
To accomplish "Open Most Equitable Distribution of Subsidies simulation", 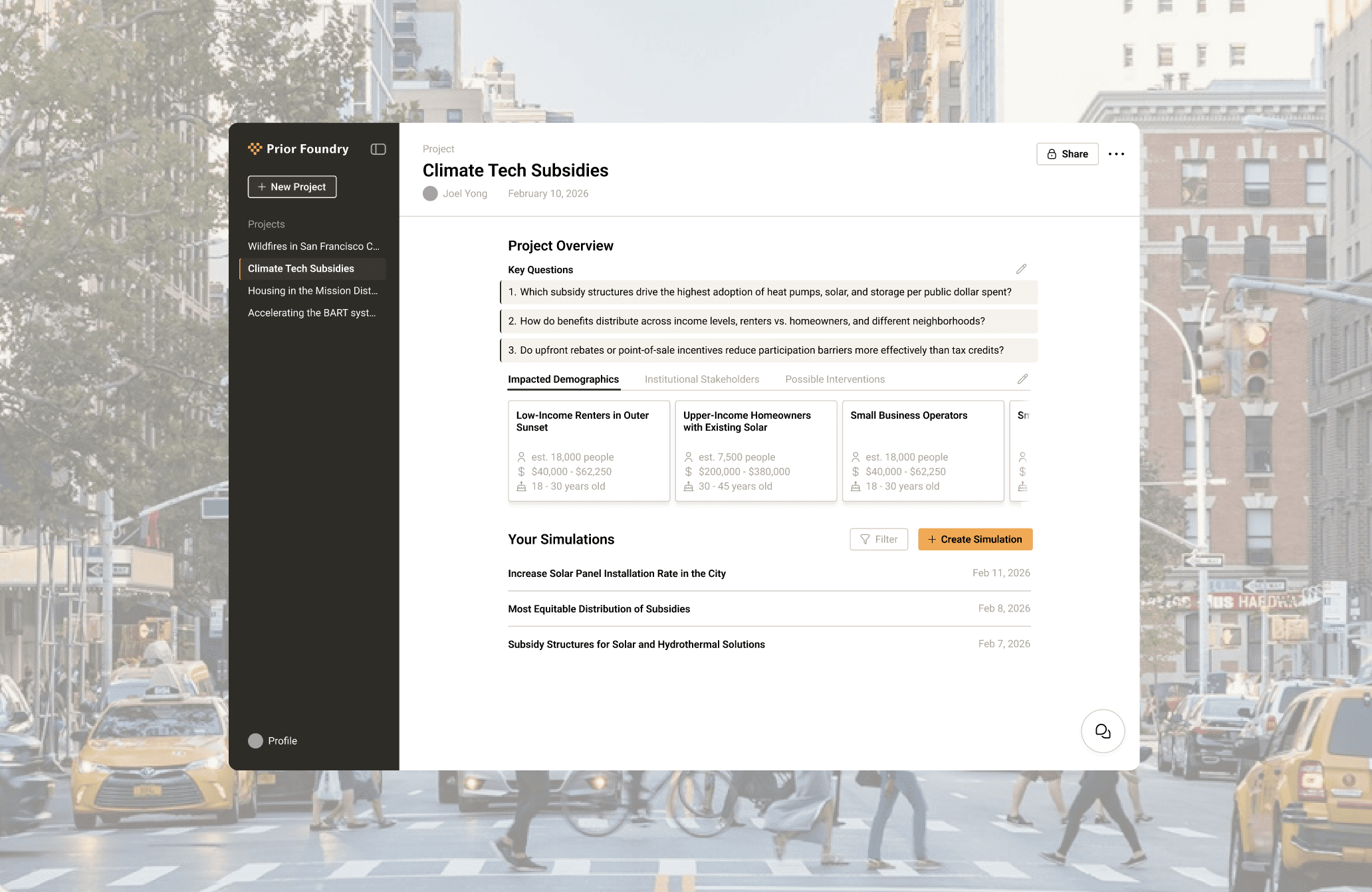I will point(599,609).
